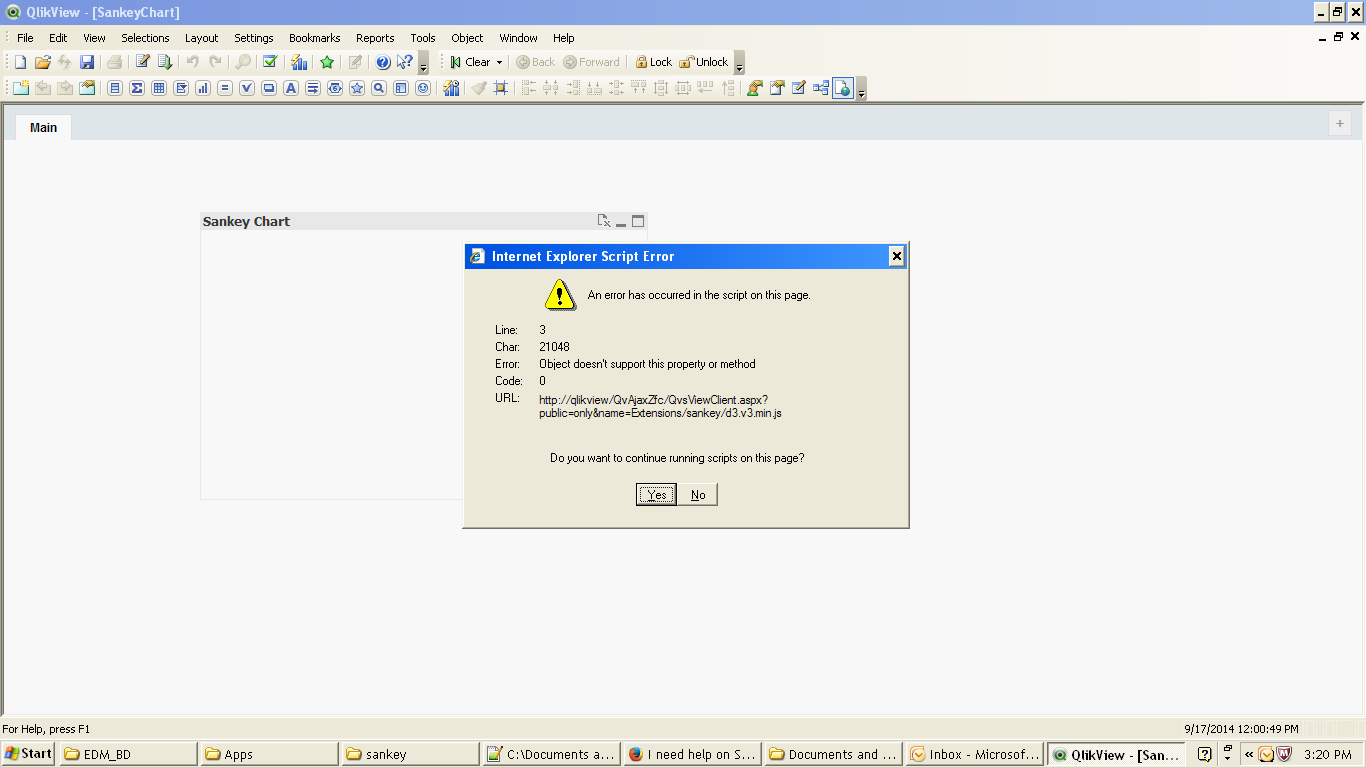
Task: Close the Internet Explorer Script Error dialog
Action: [x=897, y=256]
